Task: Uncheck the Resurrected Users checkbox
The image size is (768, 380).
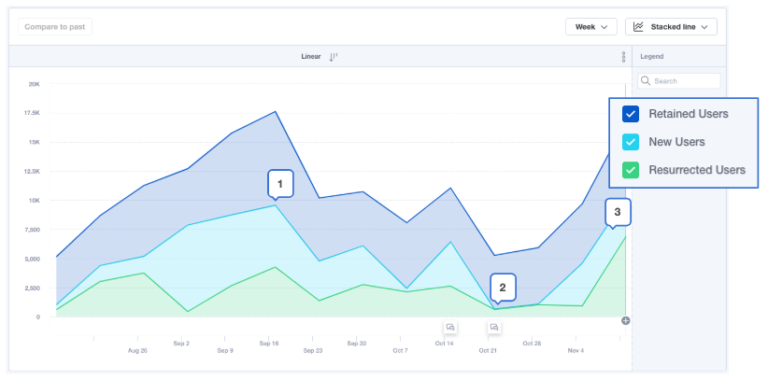Action: pyautogui.click(x=631, y=170)
